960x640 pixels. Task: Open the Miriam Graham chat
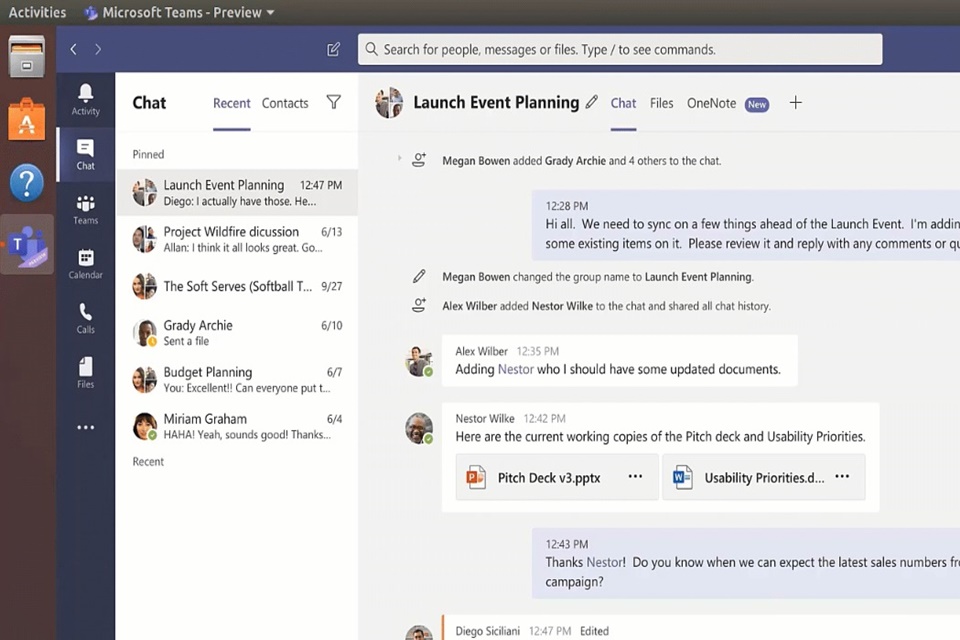coord(237,426)
